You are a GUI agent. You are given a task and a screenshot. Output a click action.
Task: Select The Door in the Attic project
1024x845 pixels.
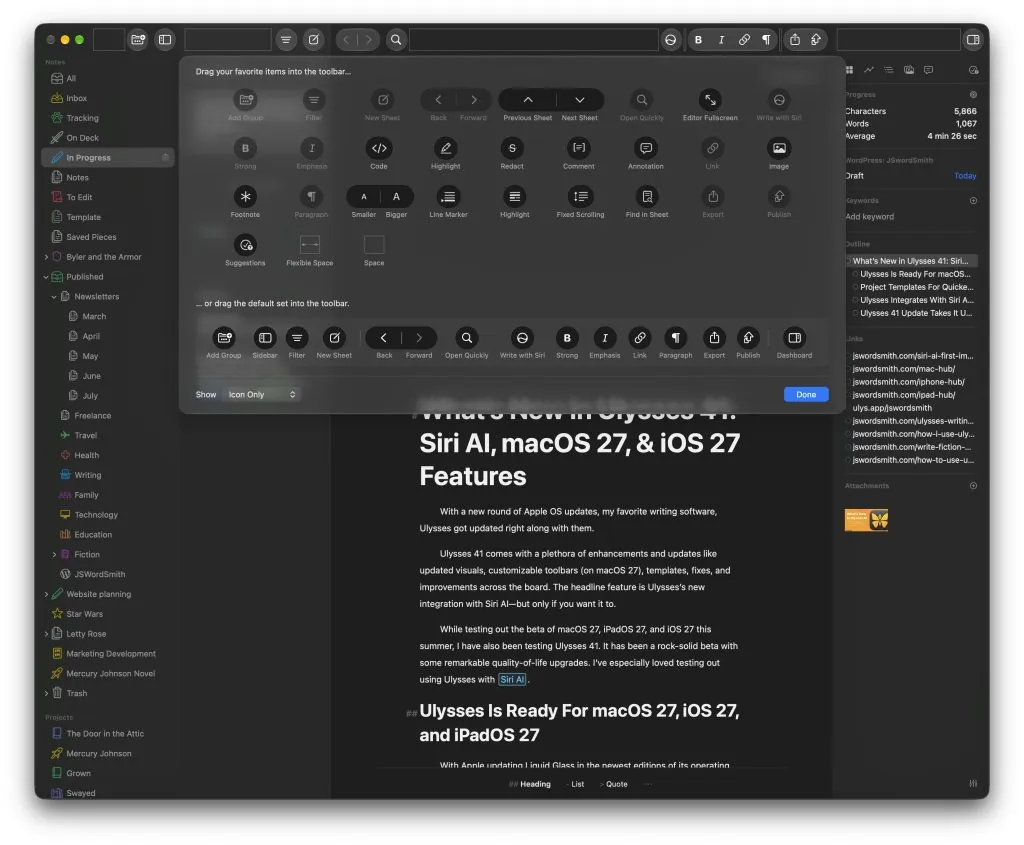click(108, 733)
